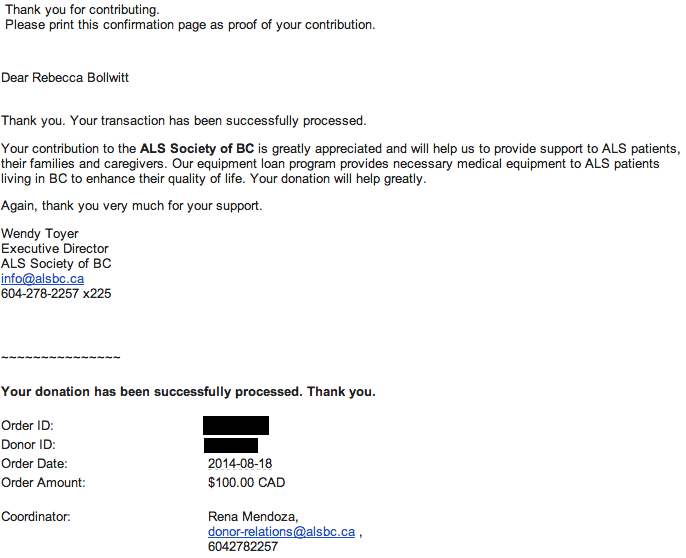This screenshot has width=686, height=558.
Task: Click the redacted Donor ID box
Action: click(x=231, y=445)
